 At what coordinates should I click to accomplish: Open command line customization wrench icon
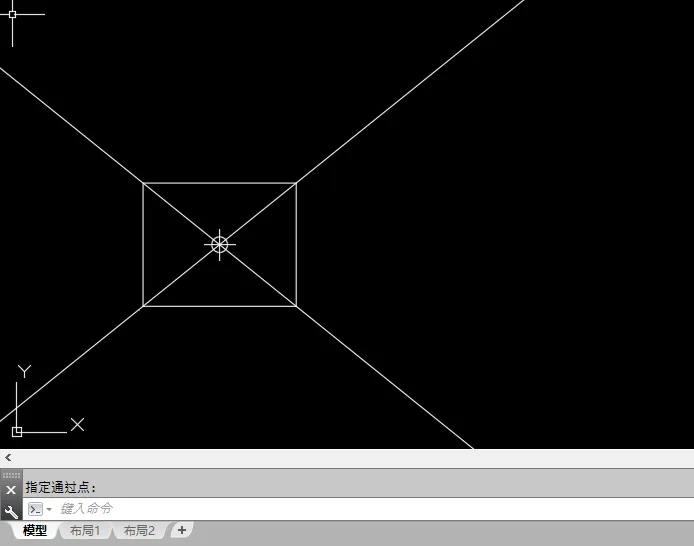(x=11, y=512)
